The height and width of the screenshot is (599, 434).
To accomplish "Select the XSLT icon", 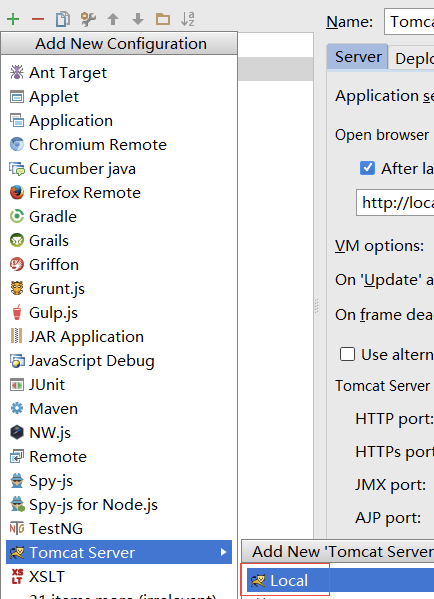I will pyautogui.click(x=17, y=576).
